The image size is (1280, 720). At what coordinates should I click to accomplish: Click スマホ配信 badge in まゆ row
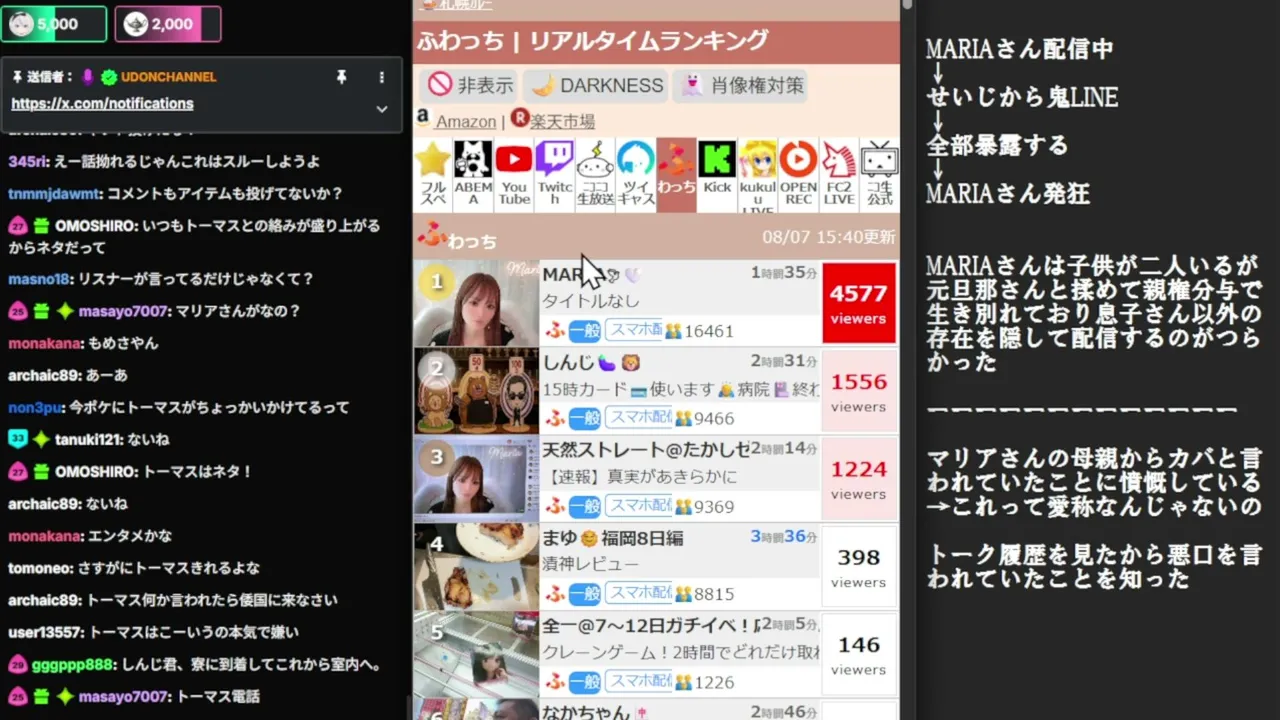[x=638, y=593]
